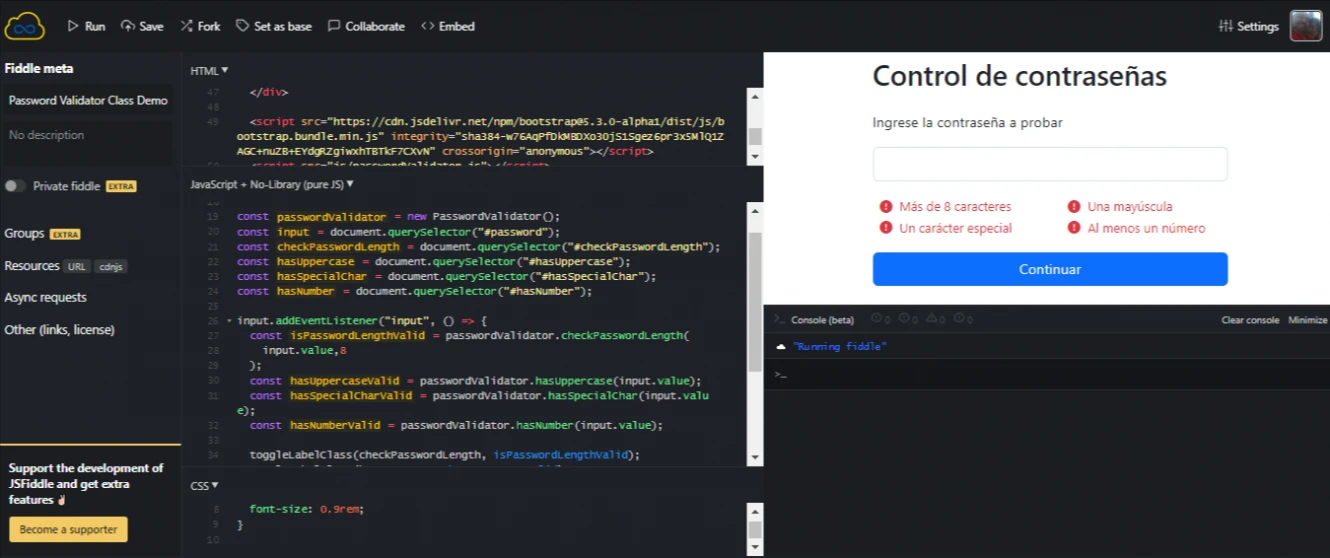Open the HTML panel dropdown
Image resolution: width=1330 pixels, height=558 pixels.
tap(210, 71)
